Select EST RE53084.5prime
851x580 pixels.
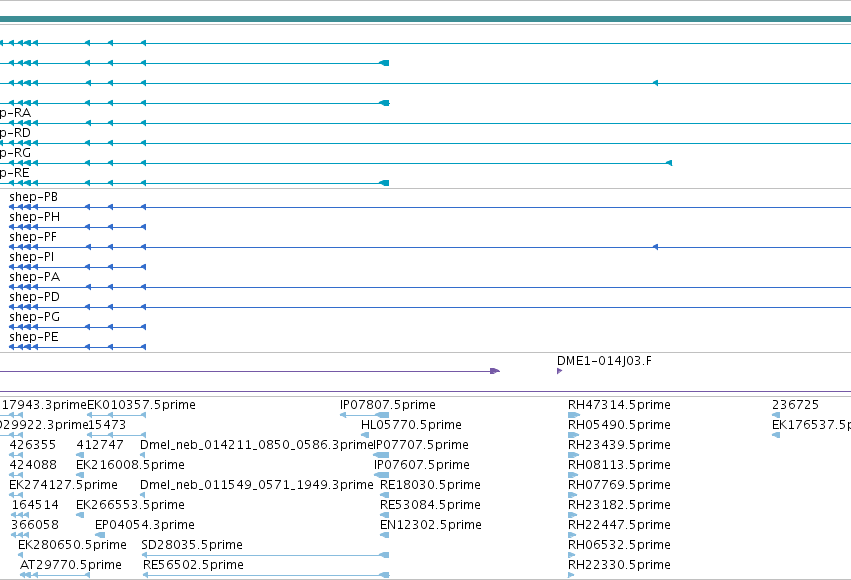coord(430,505)
